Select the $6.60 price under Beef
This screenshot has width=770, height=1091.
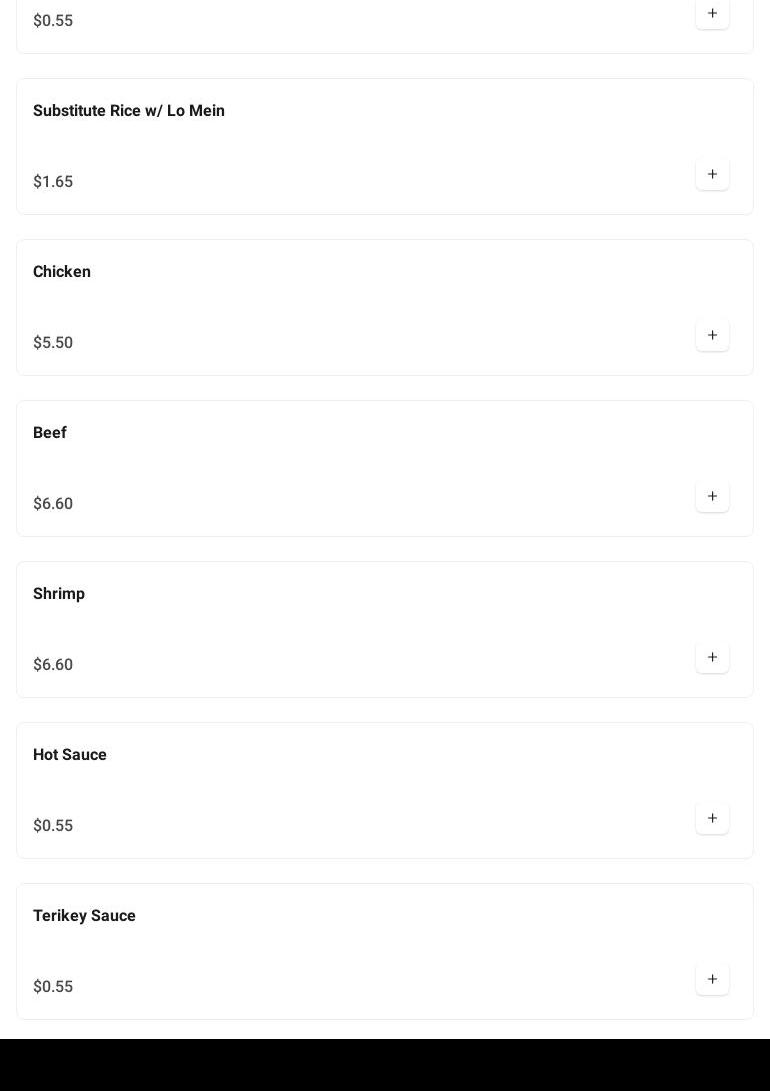coord(53,504)
